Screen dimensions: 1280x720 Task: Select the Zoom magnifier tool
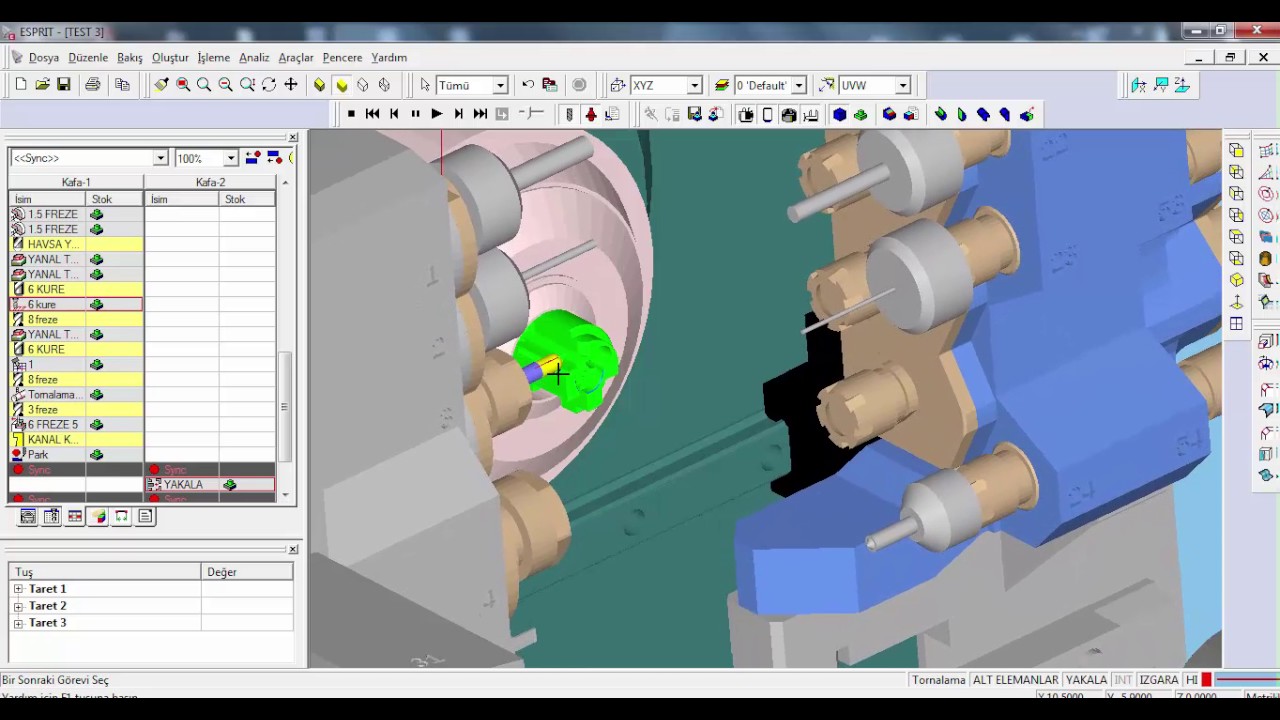(204, 85)
